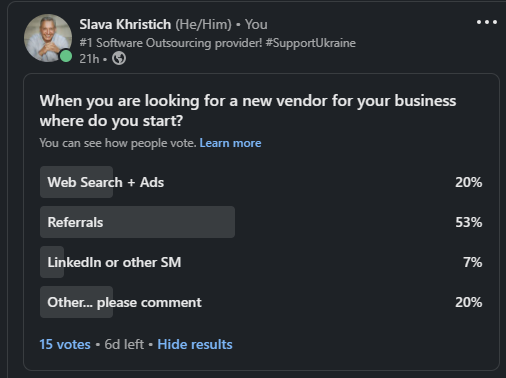Click the 20% beside Other... please comment

(x=469, y=302)
